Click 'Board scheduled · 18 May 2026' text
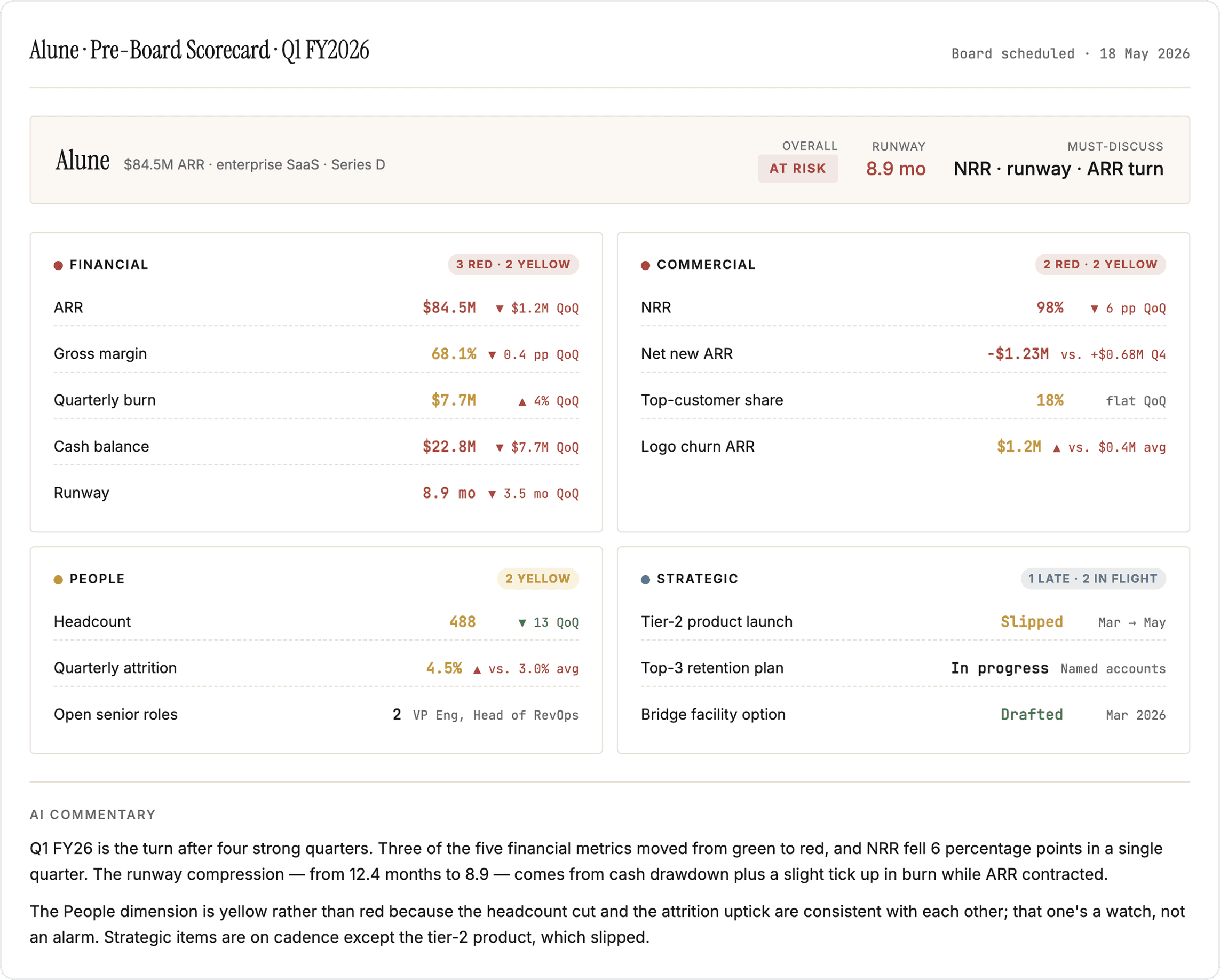 (x=1071, y=54)
